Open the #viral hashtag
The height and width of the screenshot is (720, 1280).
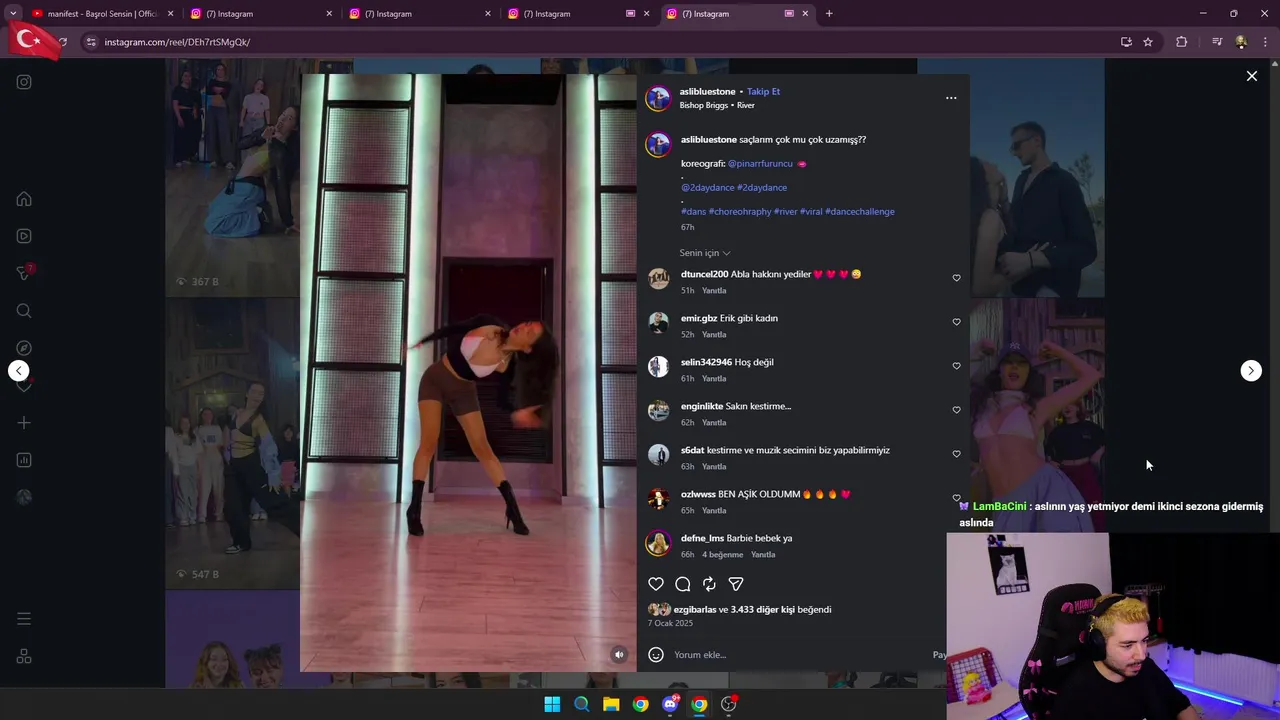[x=811, y=212]
